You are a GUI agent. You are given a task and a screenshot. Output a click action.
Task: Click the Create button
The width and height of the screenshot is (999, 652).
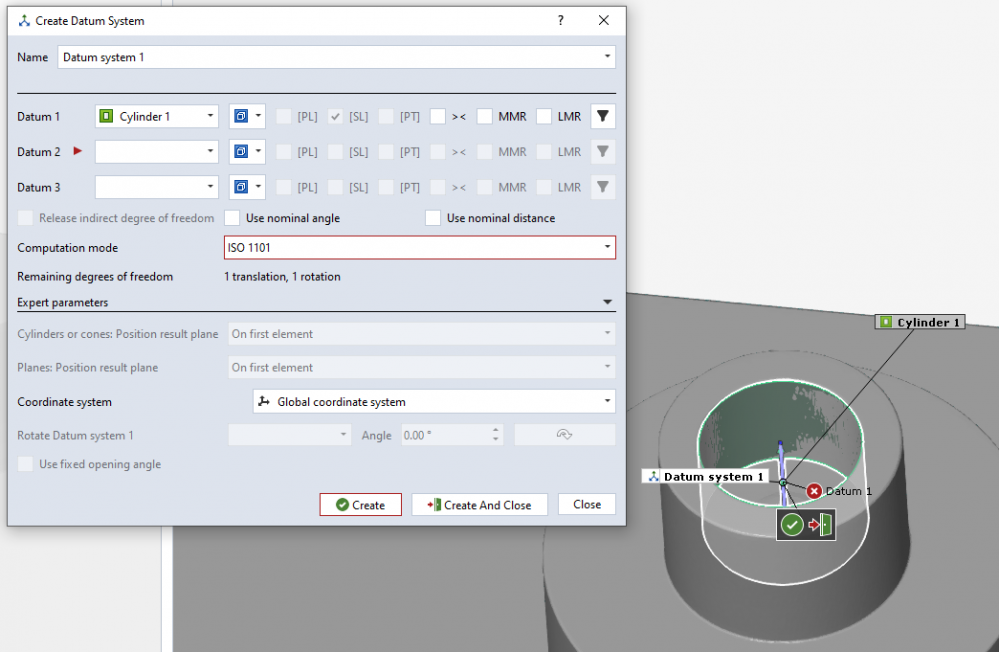tap(360, 505)
